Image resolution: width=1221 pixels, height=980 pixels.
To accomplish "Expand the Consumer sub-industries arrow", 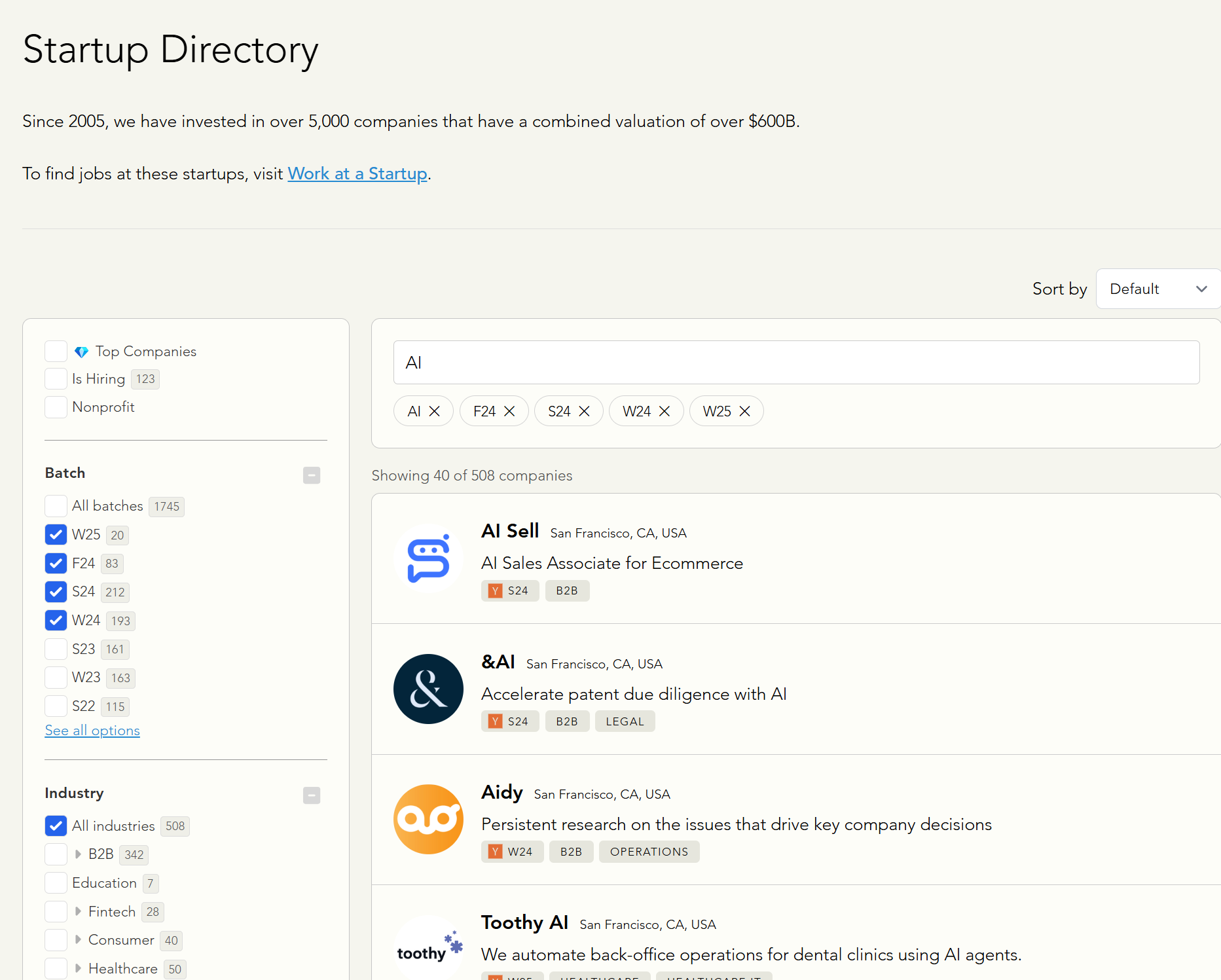I will (x=78, y=939).
